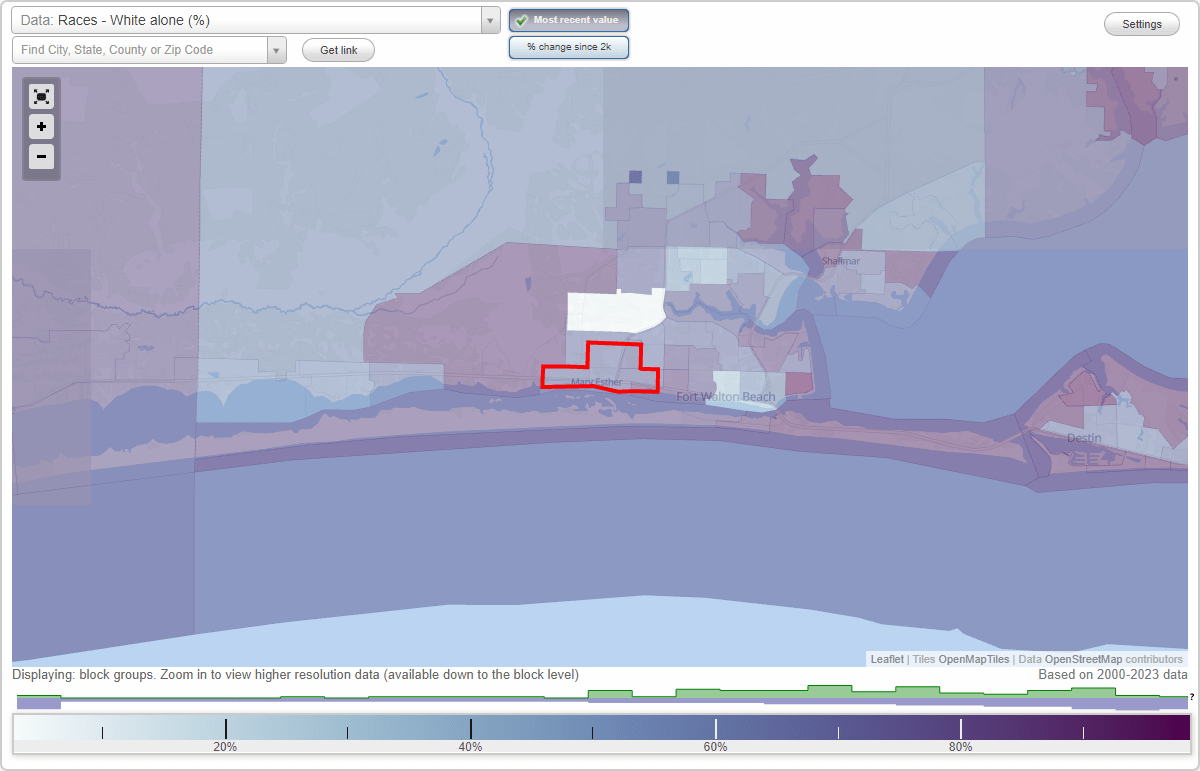The image size is (1200, 771).
Task: Click the 'Get link' button
Action: pos(338,50)
